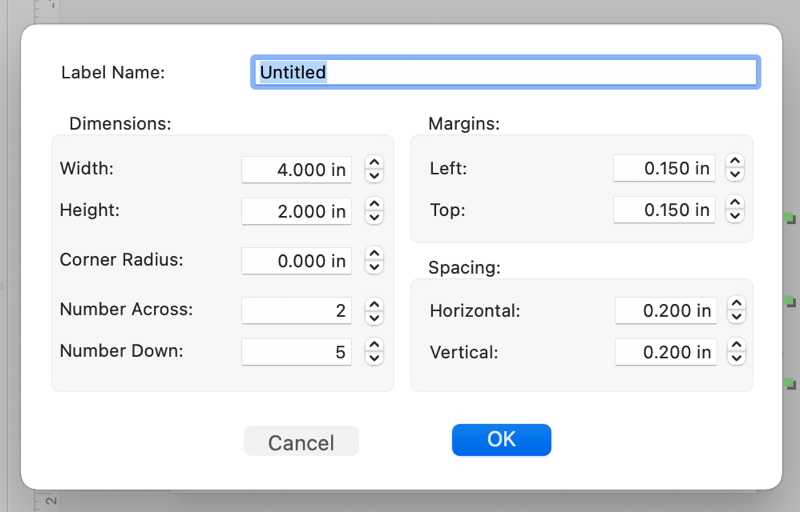Click the Top margin value field
This screenshot has width=800, height=512.
664,210
